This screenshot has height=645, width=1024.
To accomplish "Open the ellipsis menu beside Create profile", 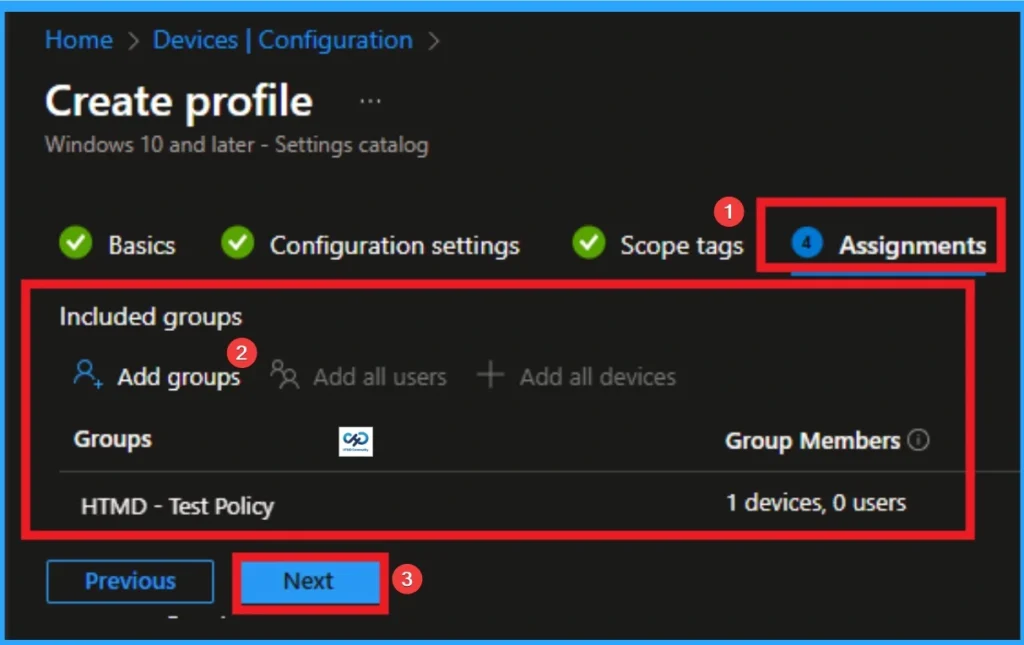I will (x=369, y=99).
